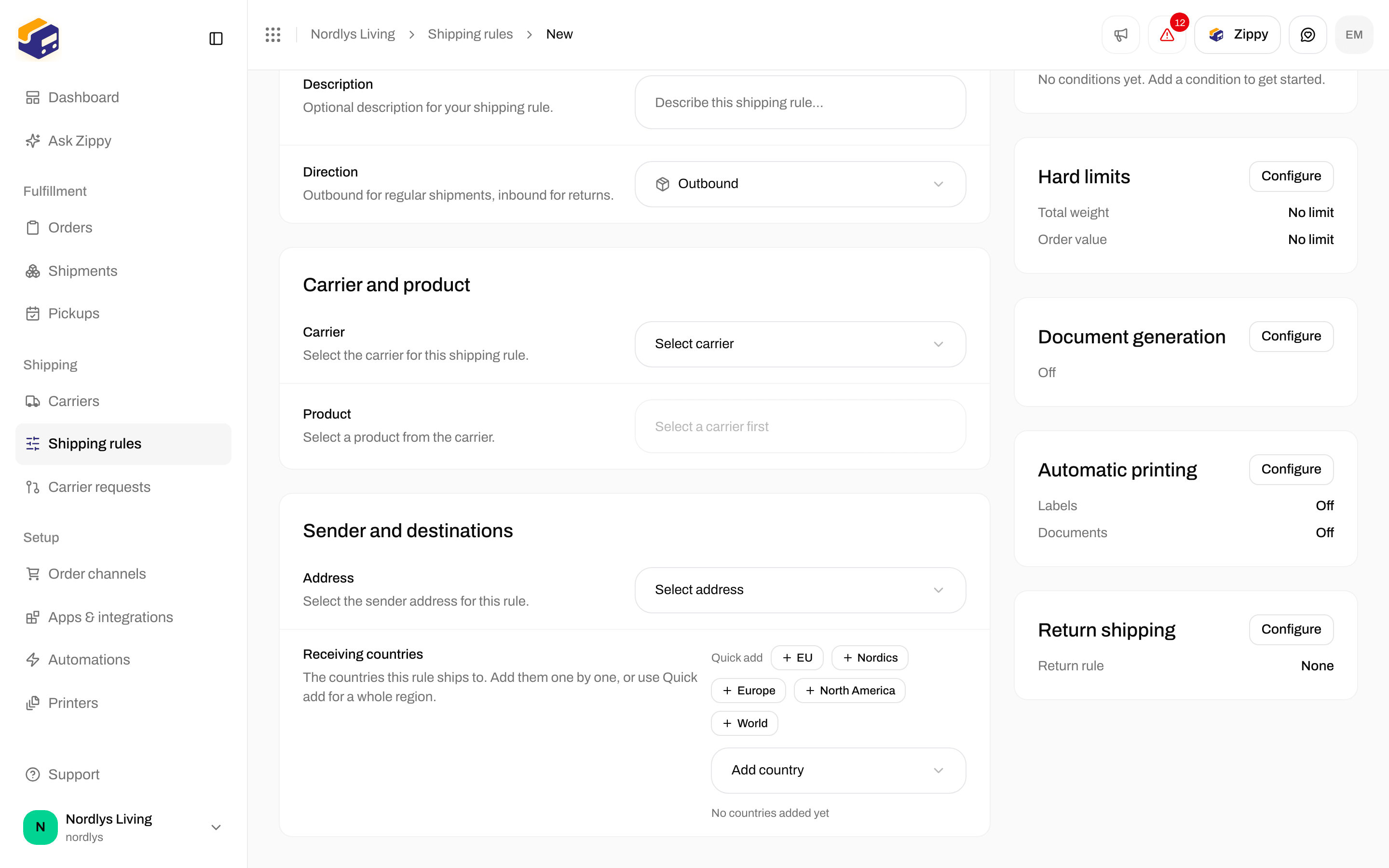Select Shipping rules sidebar item
This screenshot has height=868, width=1389.
[123, 444]
